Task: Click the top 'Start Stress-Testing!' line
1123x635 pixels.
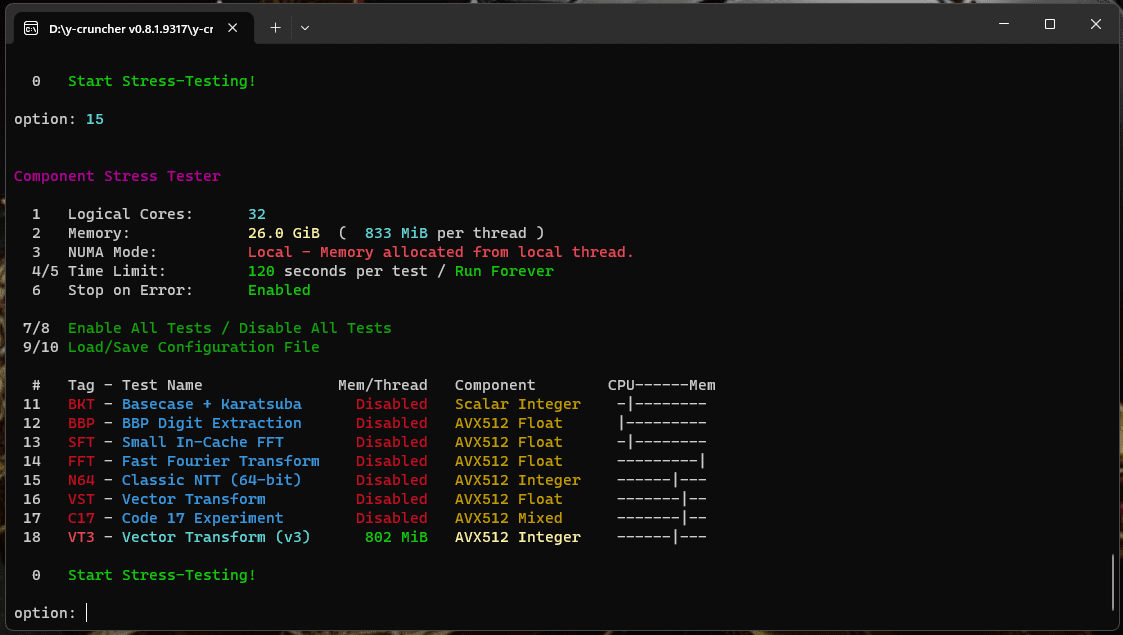Action: pos(162,81)
